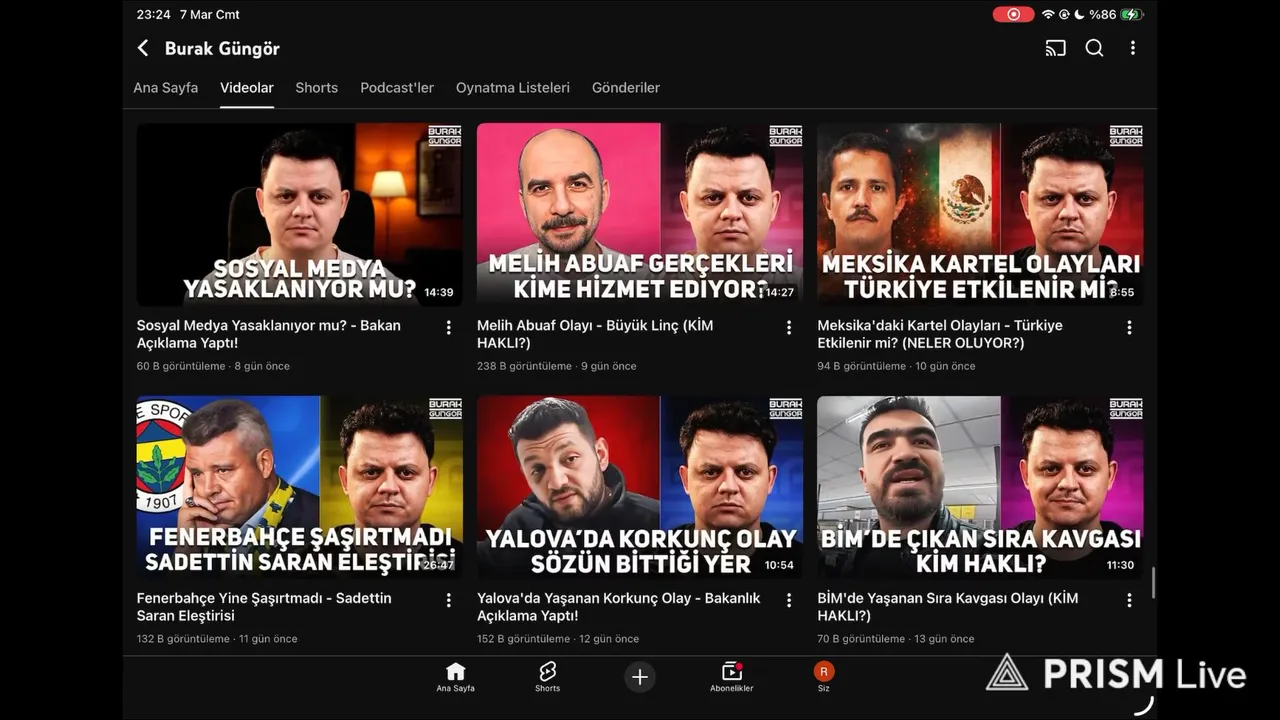
Task: Tap the Wi-Fi status icon
Action: pyautogui.click(x=1048, y=14)
